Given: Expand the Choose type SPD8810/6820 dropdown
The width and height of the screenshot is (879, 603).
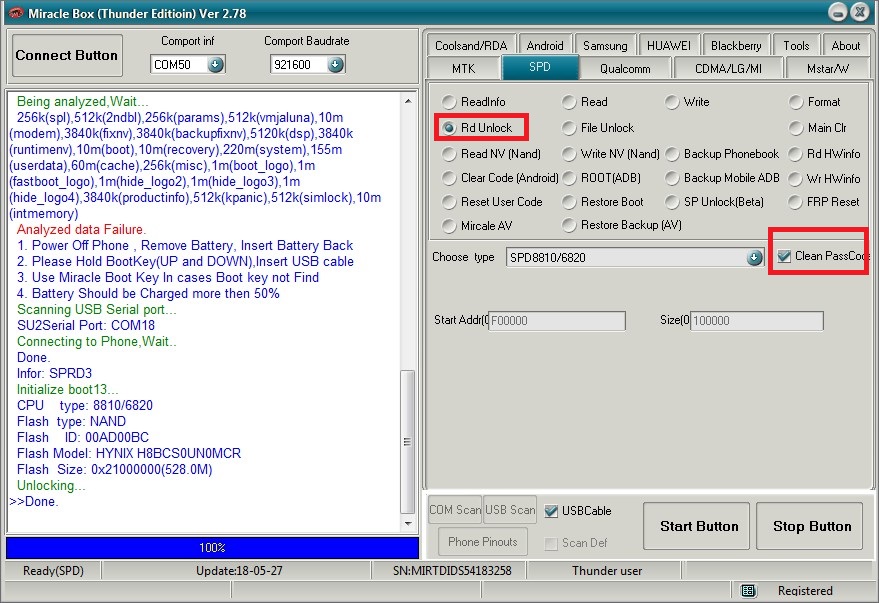Looking at the screenshot, I should coord(755,257).
